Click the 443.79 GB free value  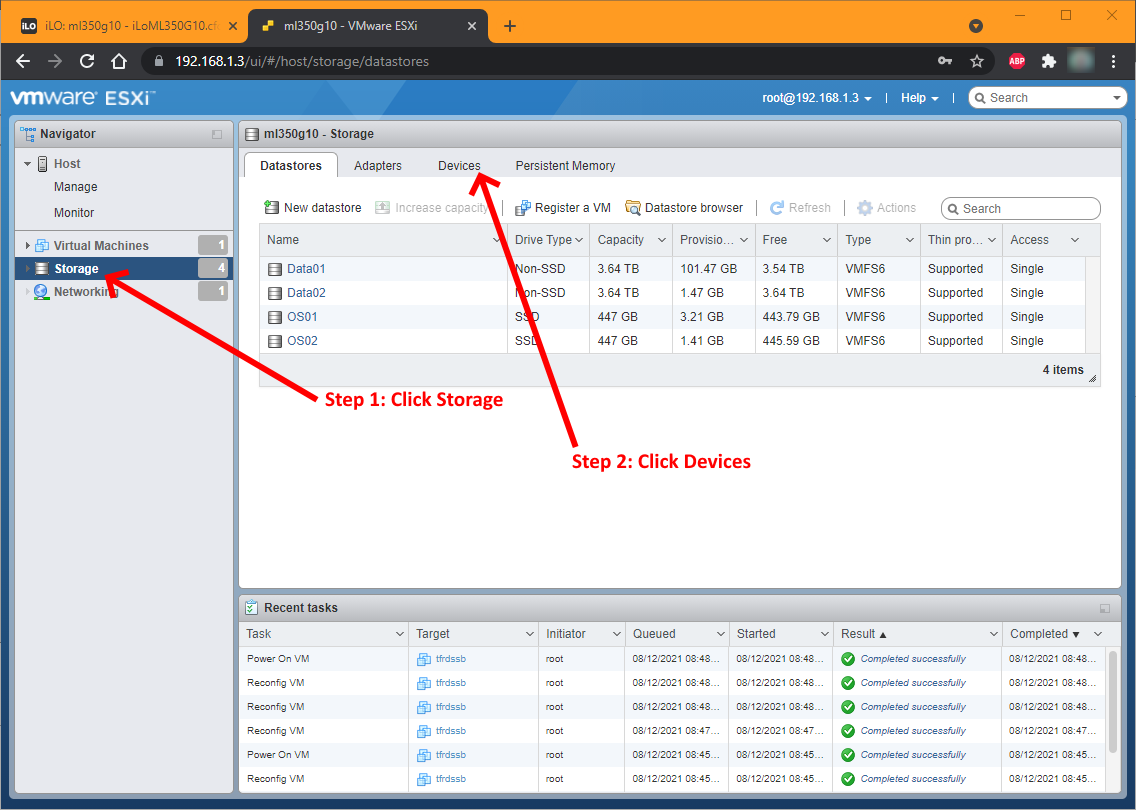791,317
